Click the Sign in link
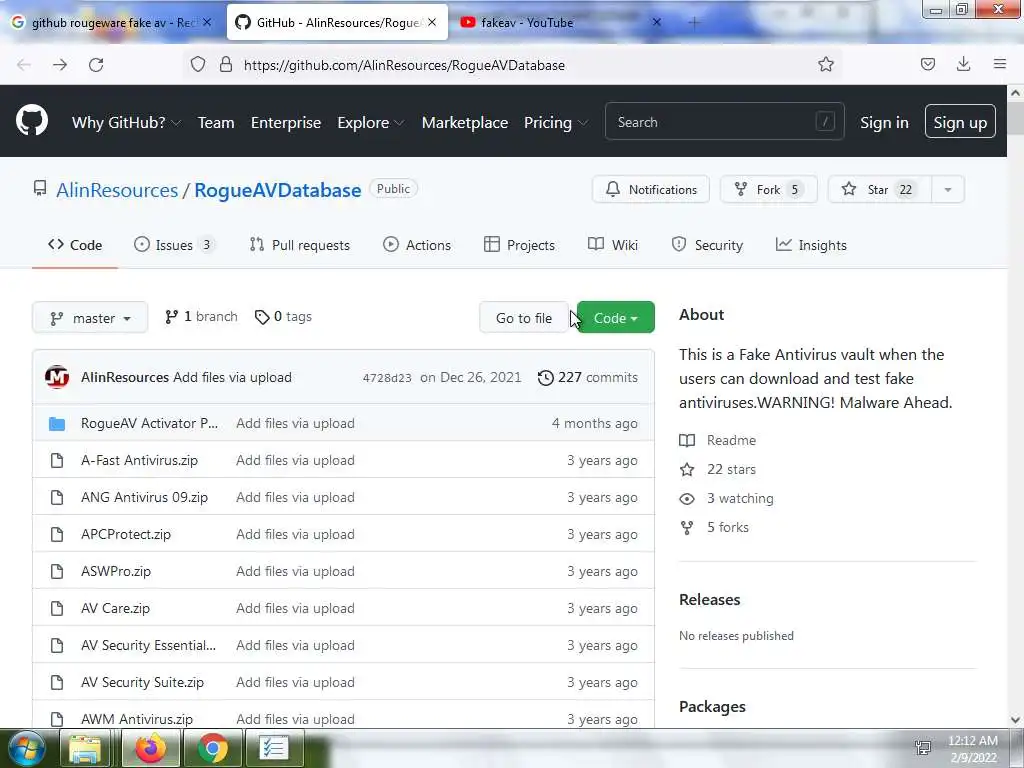Image resolution: width=1024 pixels, height=768 pixels. 884,122
